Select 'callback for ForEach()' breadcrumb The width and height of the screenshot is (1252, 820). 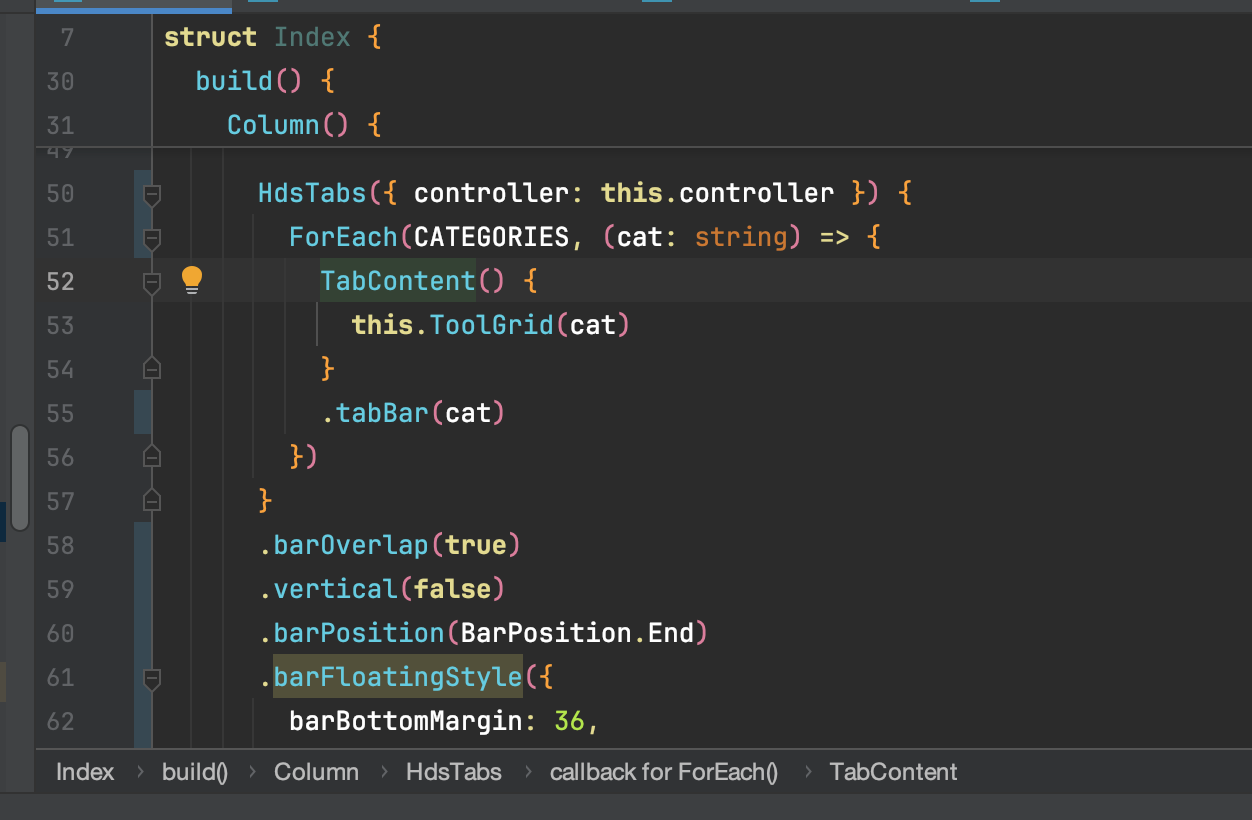click(664, 772)
